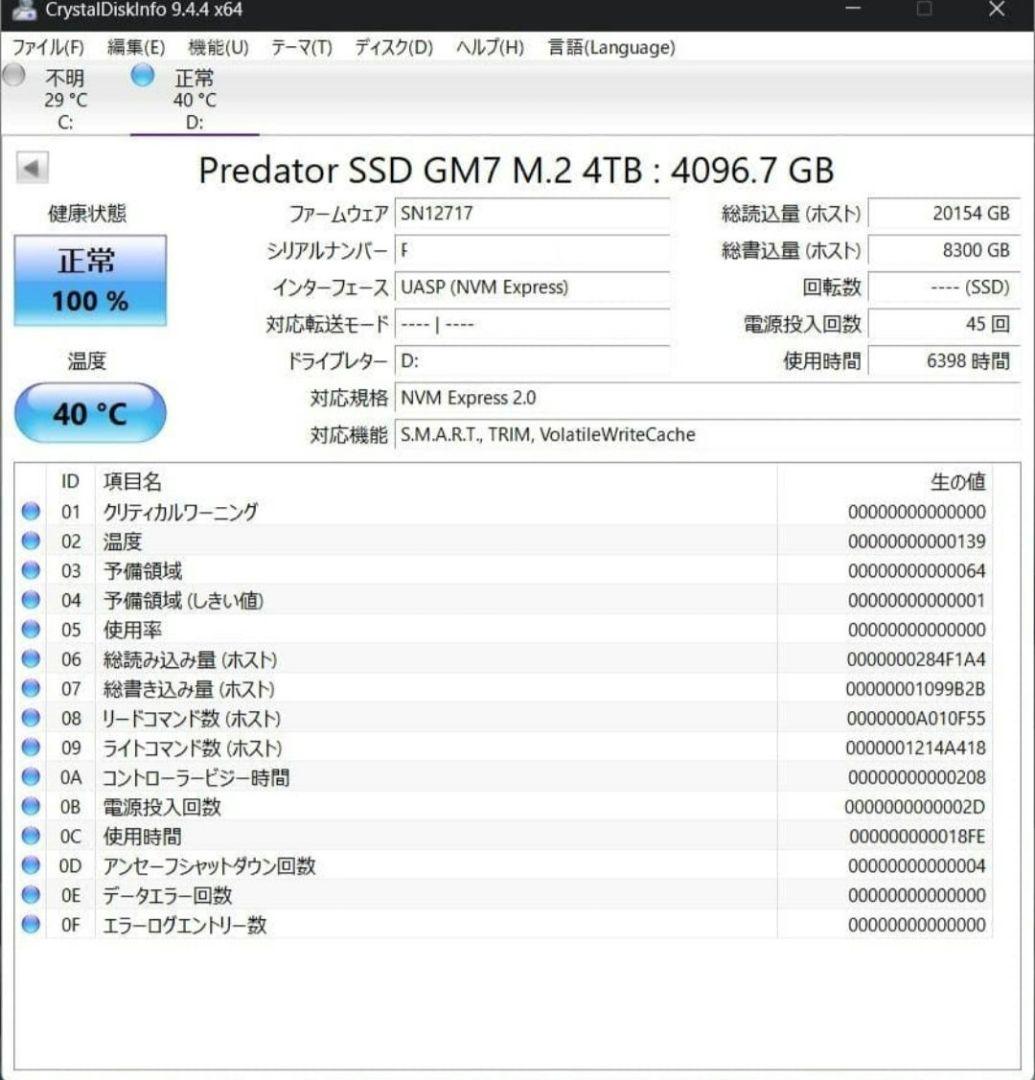Select drive C: status indicator circle
This screenshot has width=1035, height=1080.
click(14, 76)
